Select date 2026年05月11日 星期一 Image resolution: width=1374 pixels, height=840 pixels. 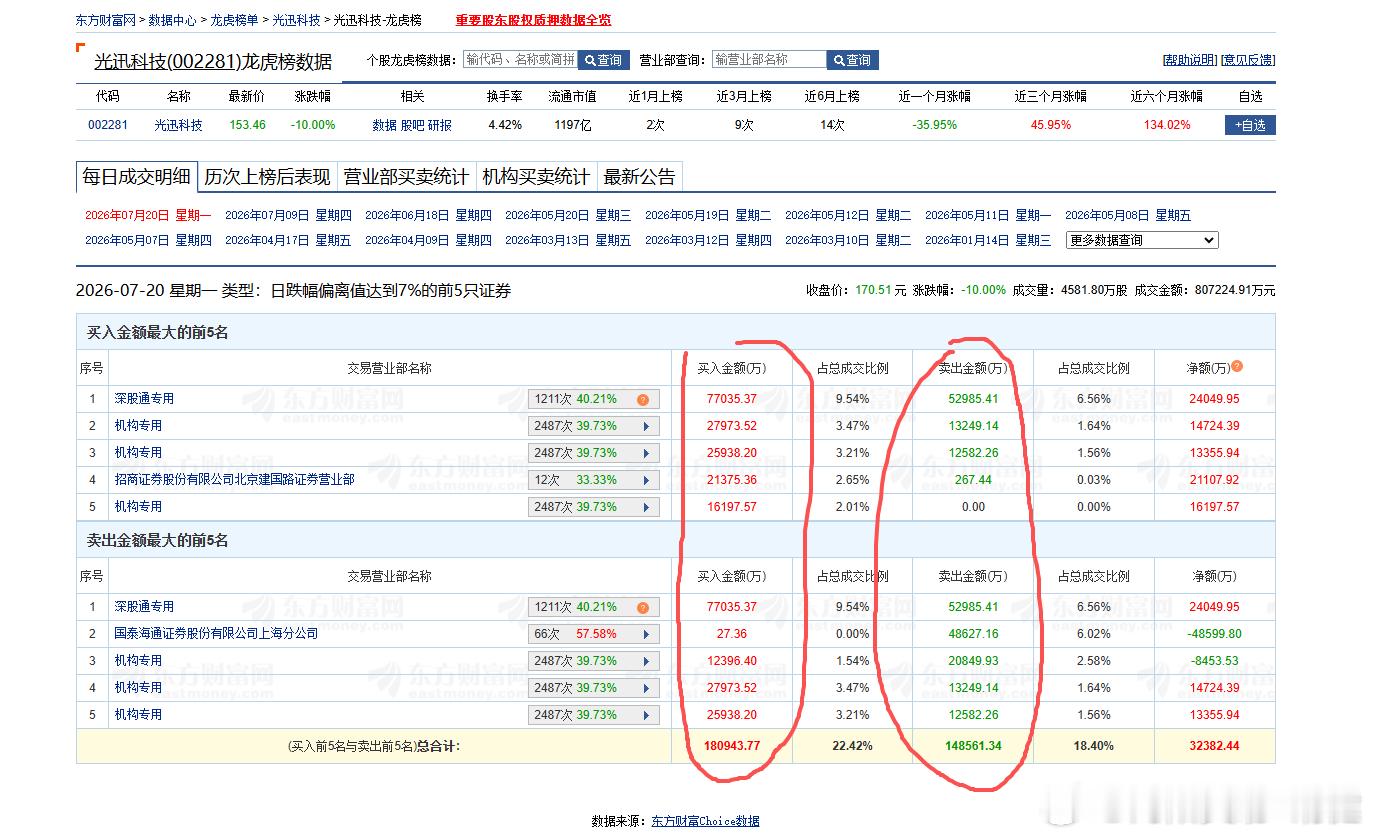click(988, 215)
